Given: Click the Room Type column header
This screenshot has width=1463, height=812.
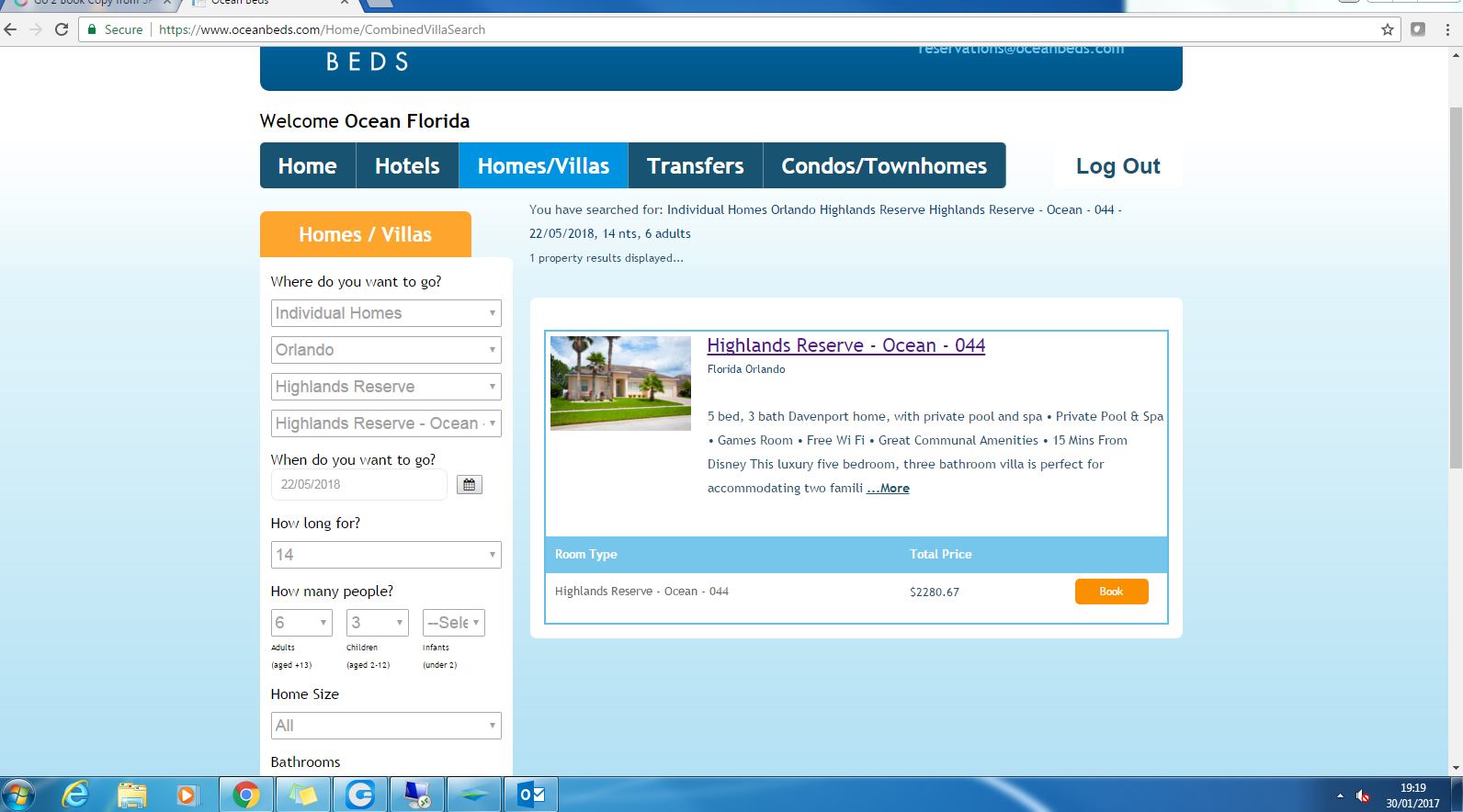Looking at the screenshot, I should [586, 555].
